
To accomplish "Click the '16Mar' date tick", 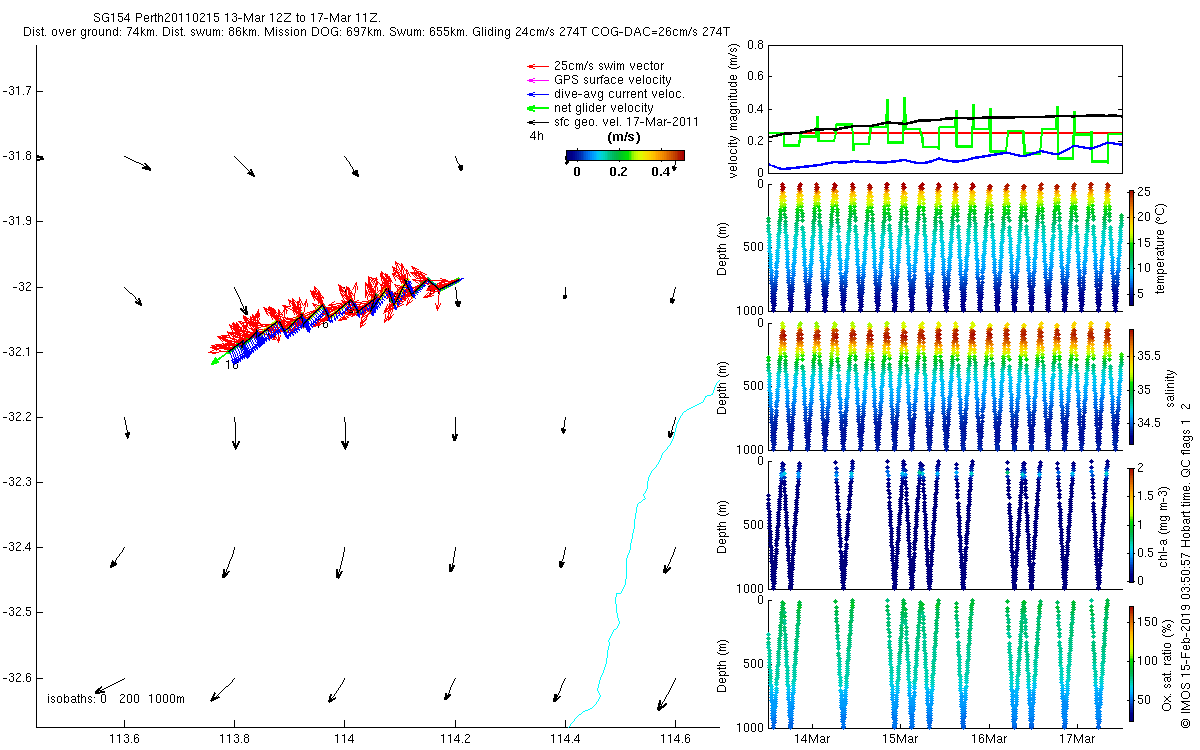I will pyautogui.click(x=988, y=739).
